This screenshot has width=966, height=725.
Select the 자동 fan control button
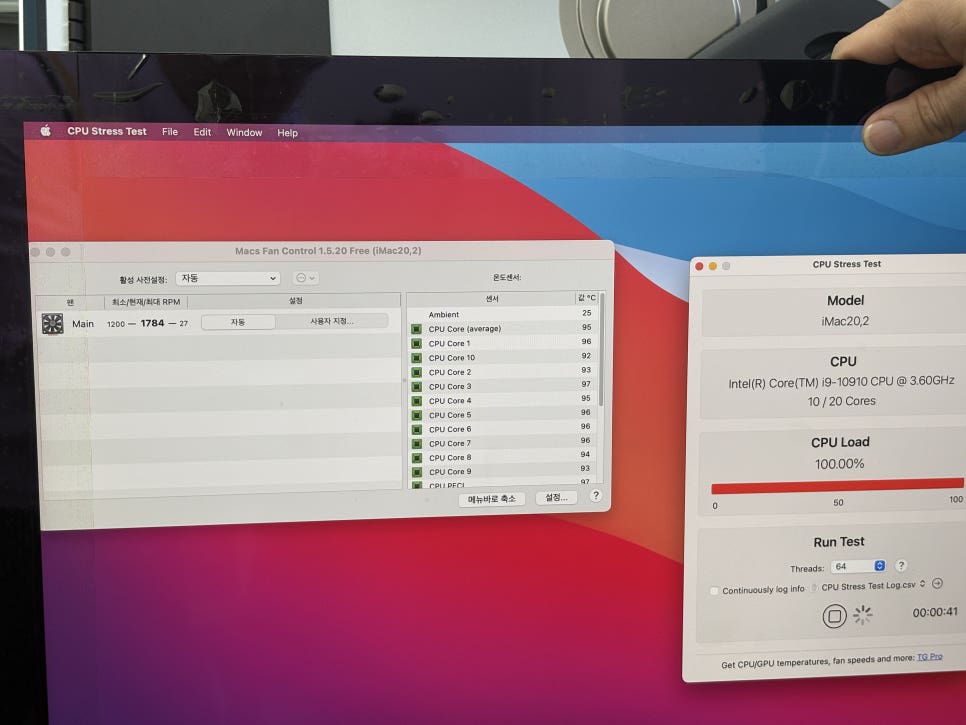click(238, 322)
